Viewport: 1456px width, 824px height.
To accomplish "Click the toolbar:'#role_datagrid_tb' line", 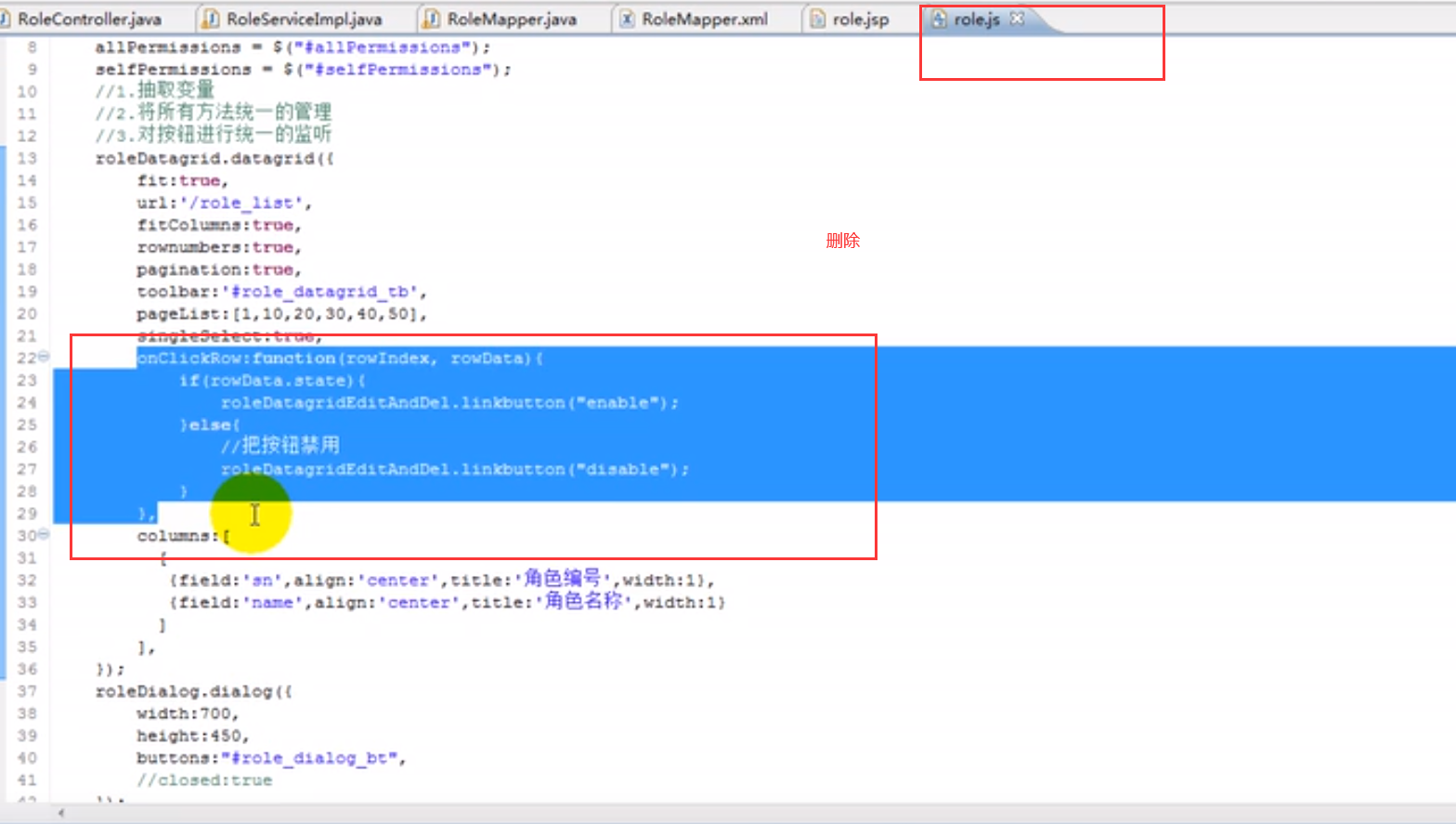I will tap(281, 292).
